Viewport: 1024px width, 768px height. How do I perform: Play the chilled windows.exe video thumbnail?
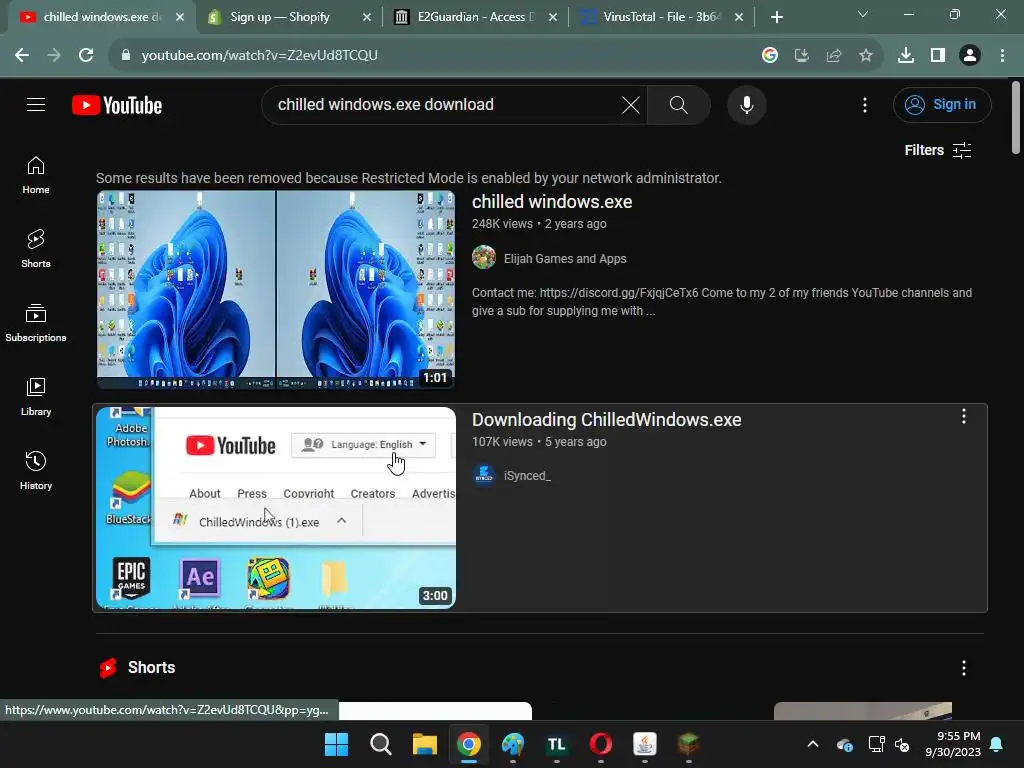pyautogui.click(x=276, y=289)
